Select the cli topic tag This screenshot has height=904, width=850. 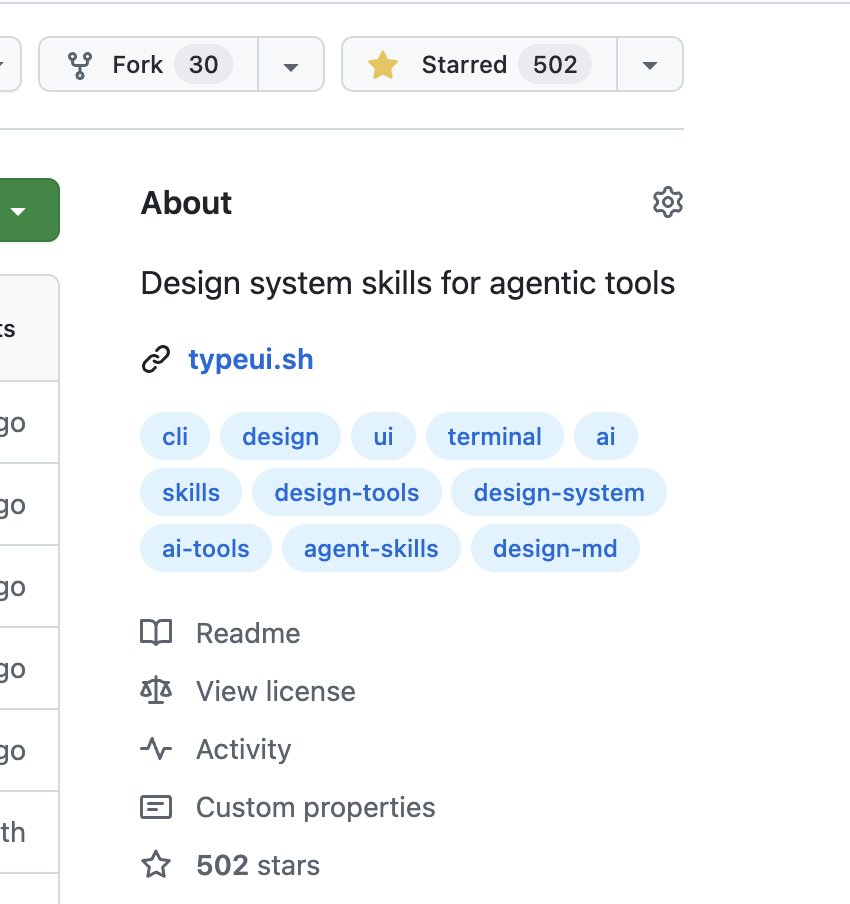175,436
